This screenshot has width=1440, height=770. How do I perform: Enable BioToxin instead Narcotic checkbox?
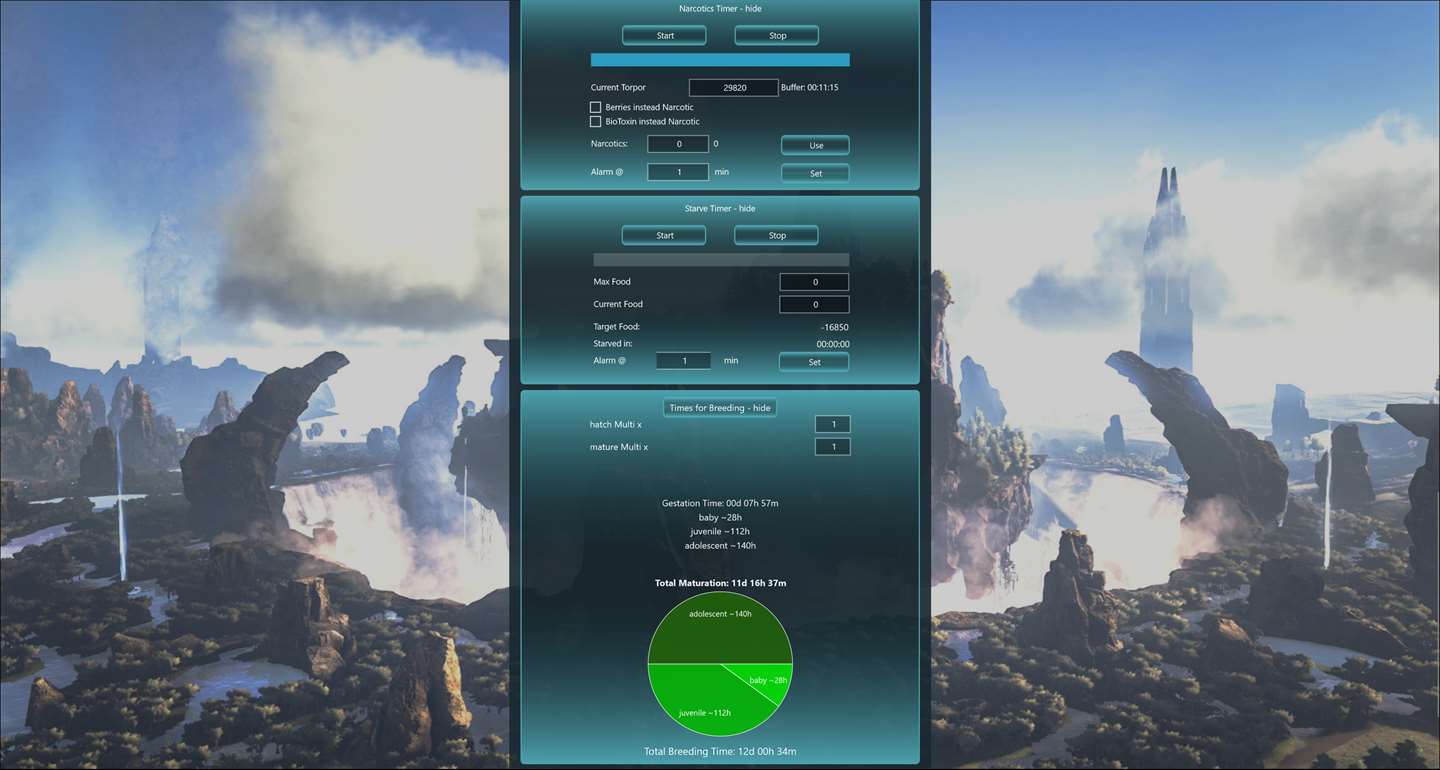[596, 122]
